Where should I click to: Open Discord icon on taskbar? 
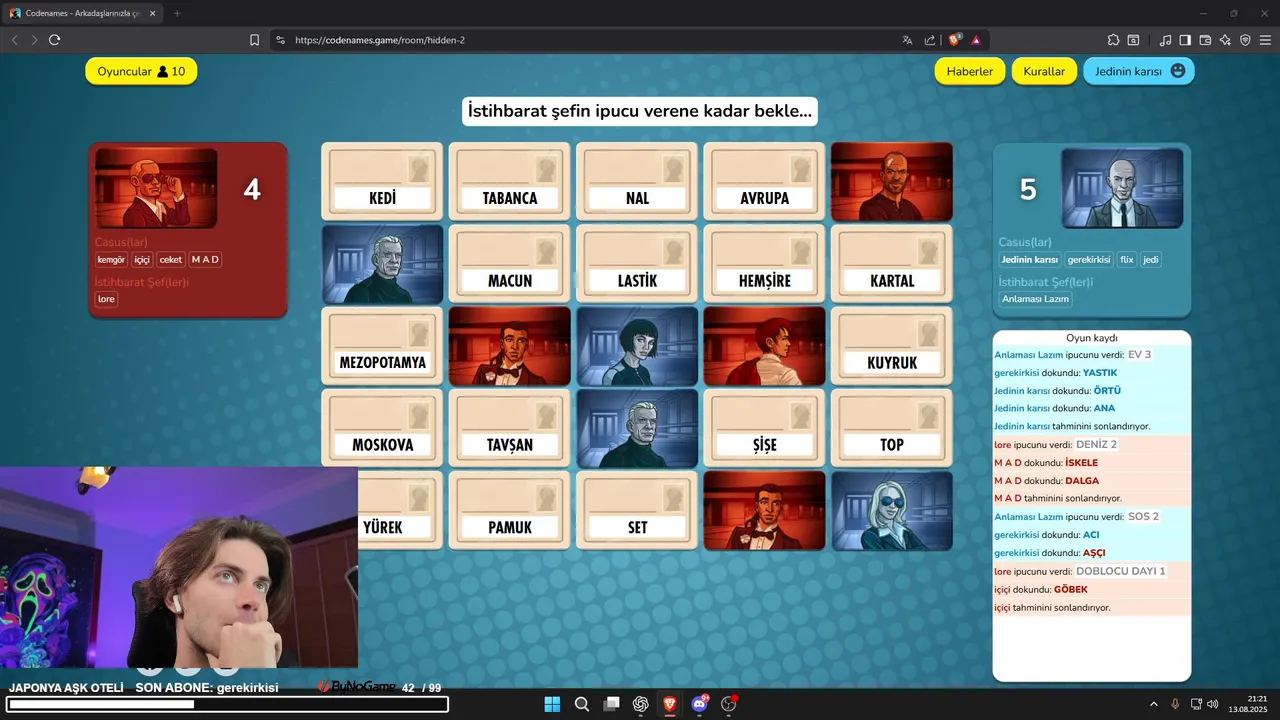pyautogui.click(x=700, y=704)
